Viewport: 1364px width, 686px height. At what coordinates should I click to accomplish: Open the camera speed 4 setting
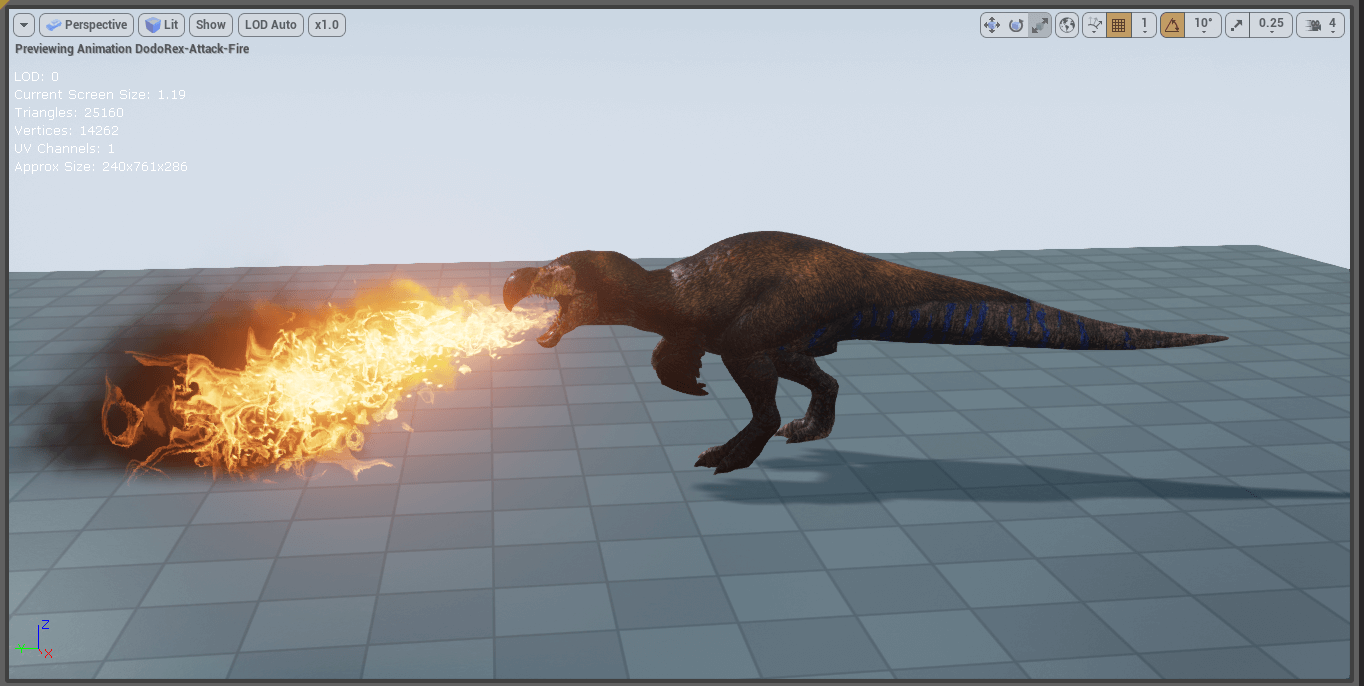point(1320,25)
